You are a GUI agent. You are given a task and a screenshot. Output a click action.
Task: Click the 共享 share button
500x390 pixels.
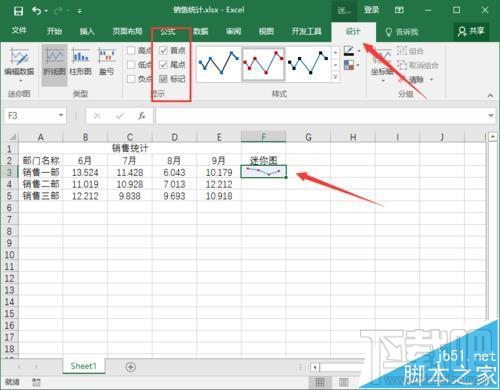471,31
